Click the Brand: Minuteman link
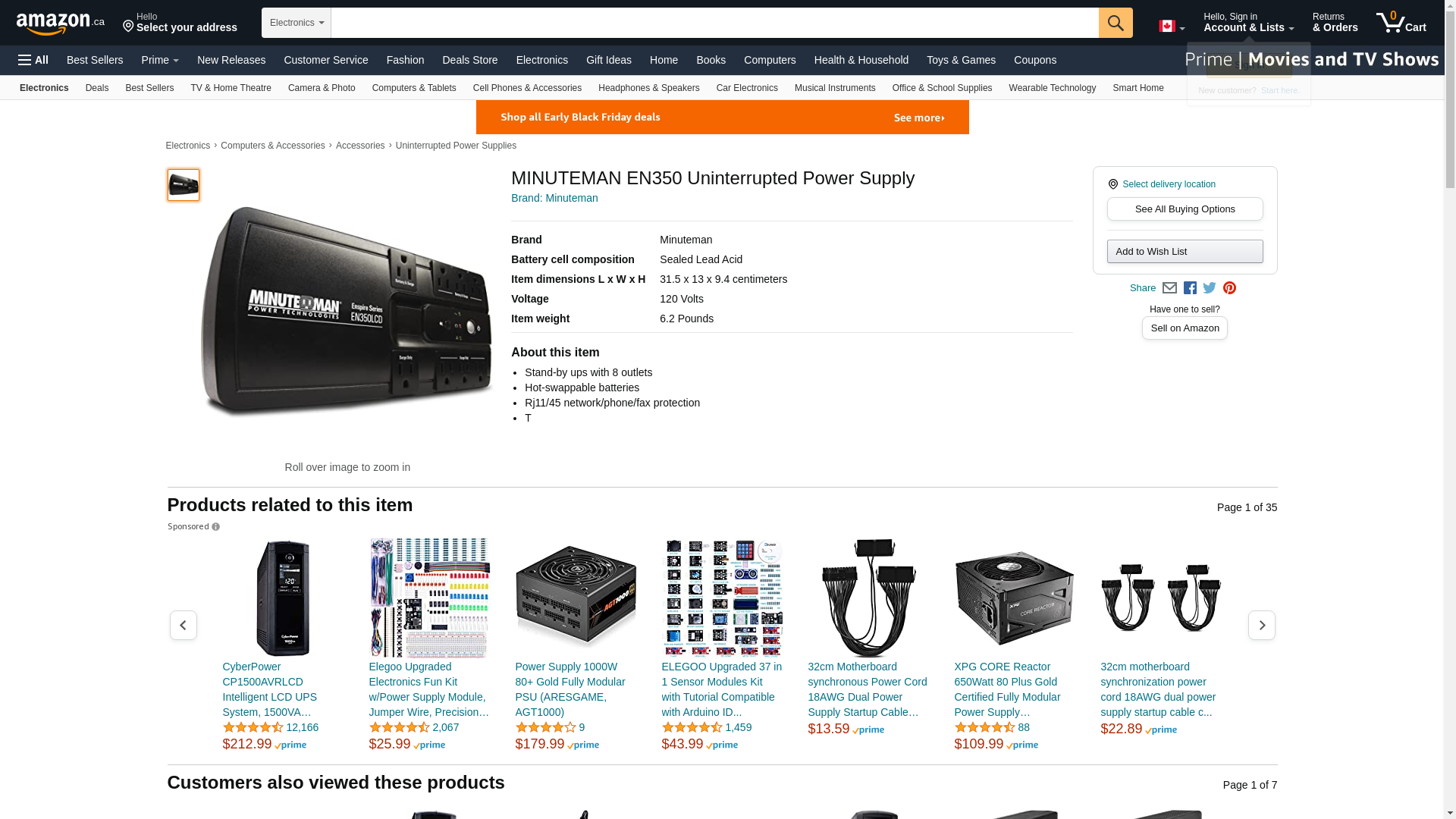Screen dimensions: 1456x819 click(x=554, y=199)
